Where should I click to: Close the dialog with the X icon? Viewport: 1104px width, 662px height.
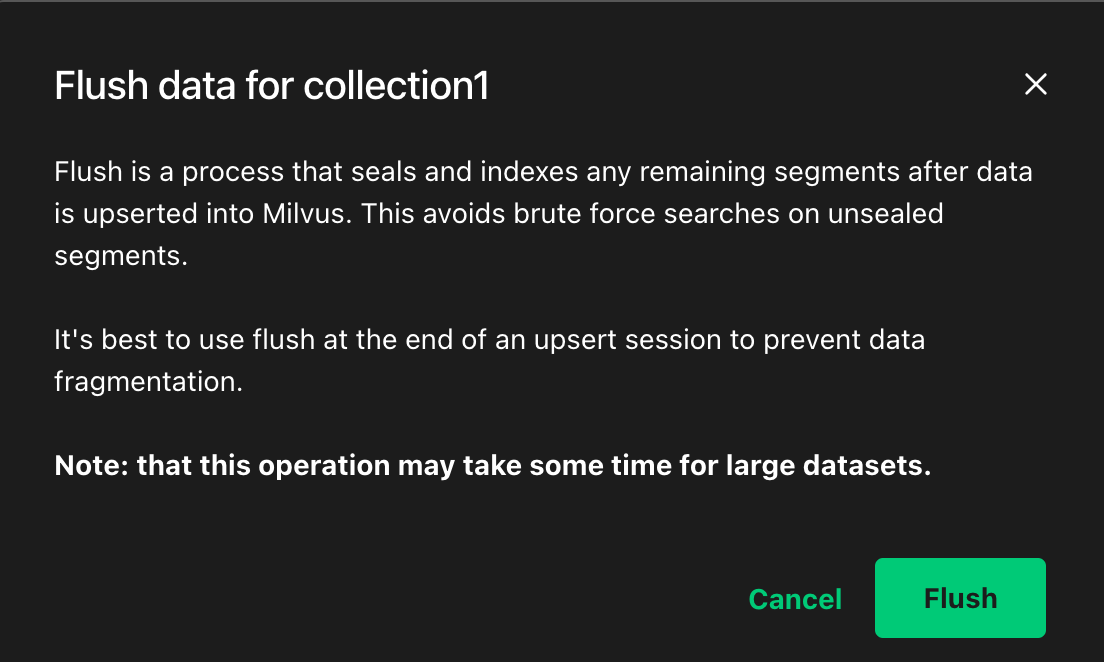pos(1035,85)
